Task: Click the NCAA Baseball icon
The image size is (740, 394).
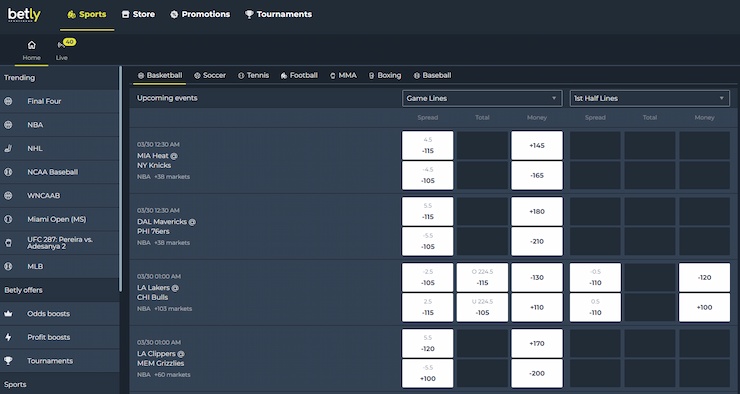Action: [x=8, y=172]
